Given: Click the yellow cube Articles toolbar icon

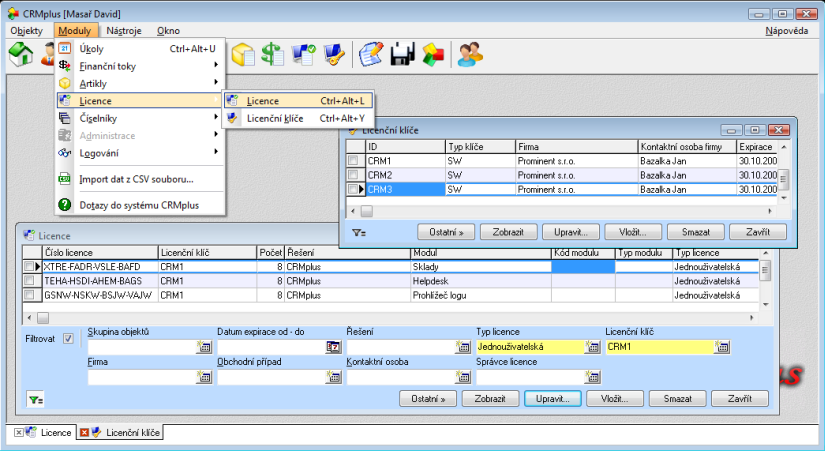Looking at the screenshot, I should (243, 54).
